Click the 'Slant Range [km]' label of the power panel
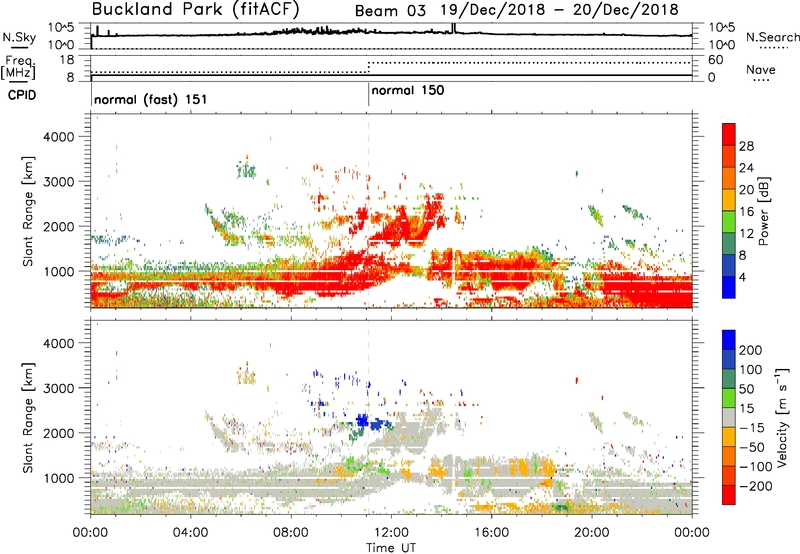The image size is (800, 554). (28, 212)
